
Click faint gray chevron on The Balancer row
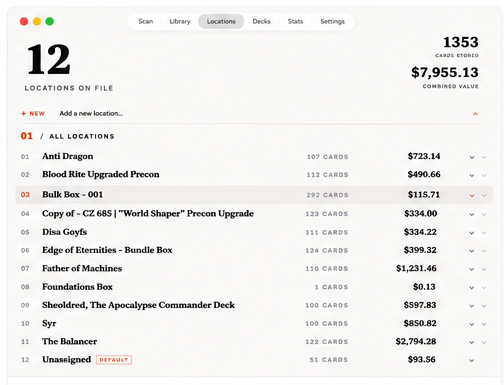pos(484,342)
